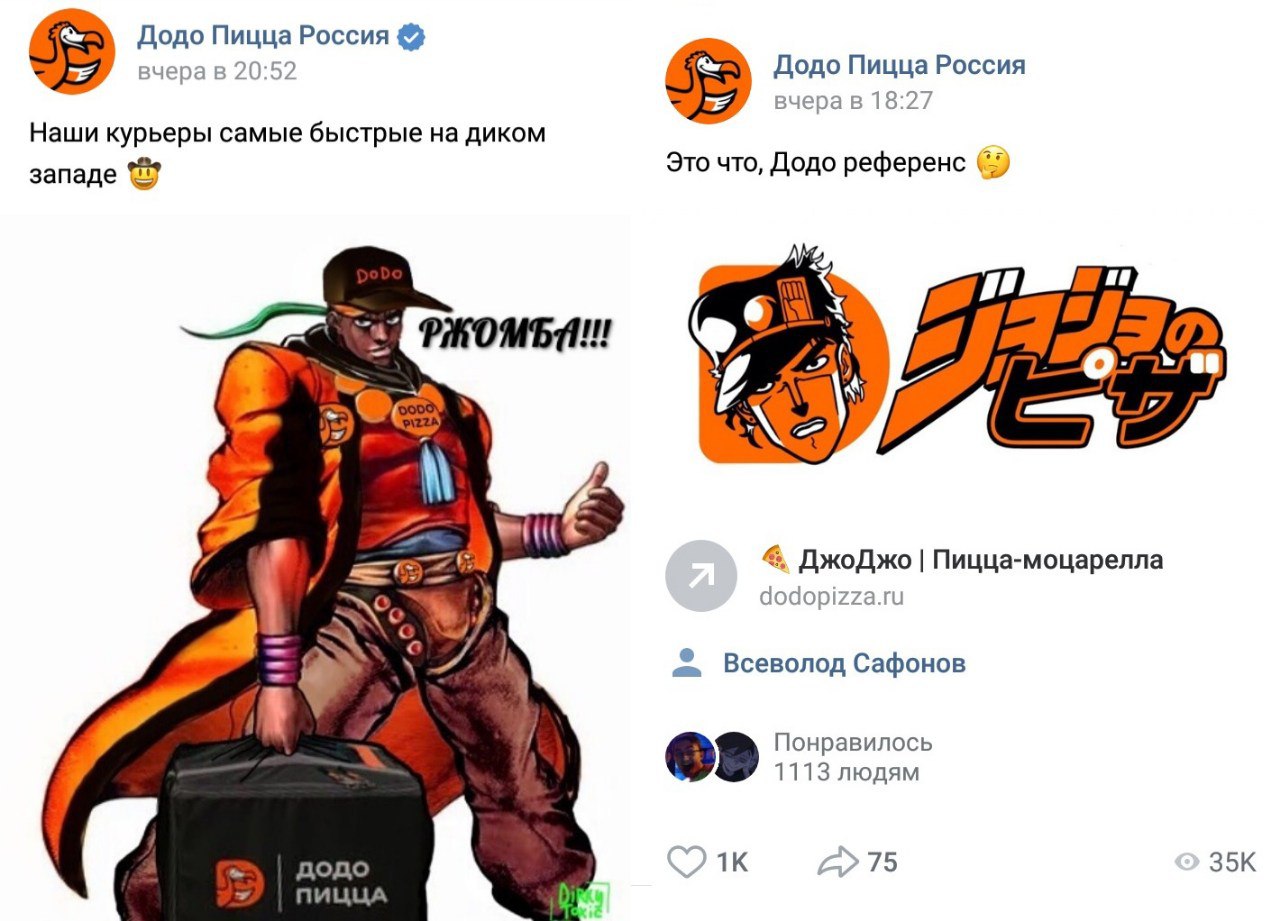Viewport: 1280px width, 921px height.
Task: Click the eye views counter icon
Action: pos(1187,862)
